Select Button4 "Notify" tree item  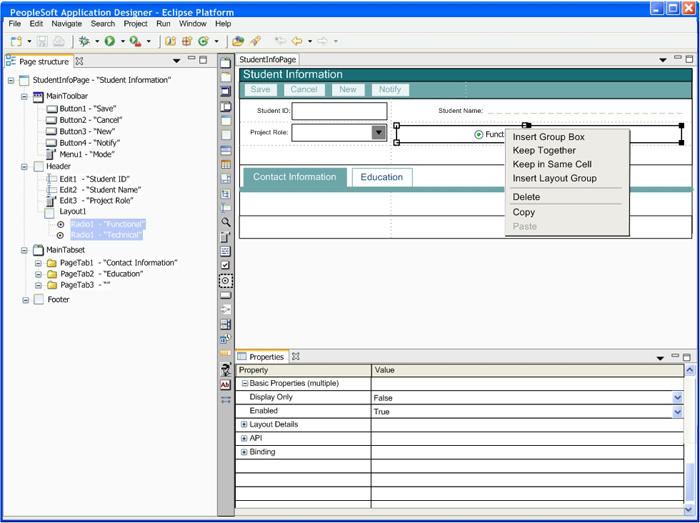pos(90,143)
